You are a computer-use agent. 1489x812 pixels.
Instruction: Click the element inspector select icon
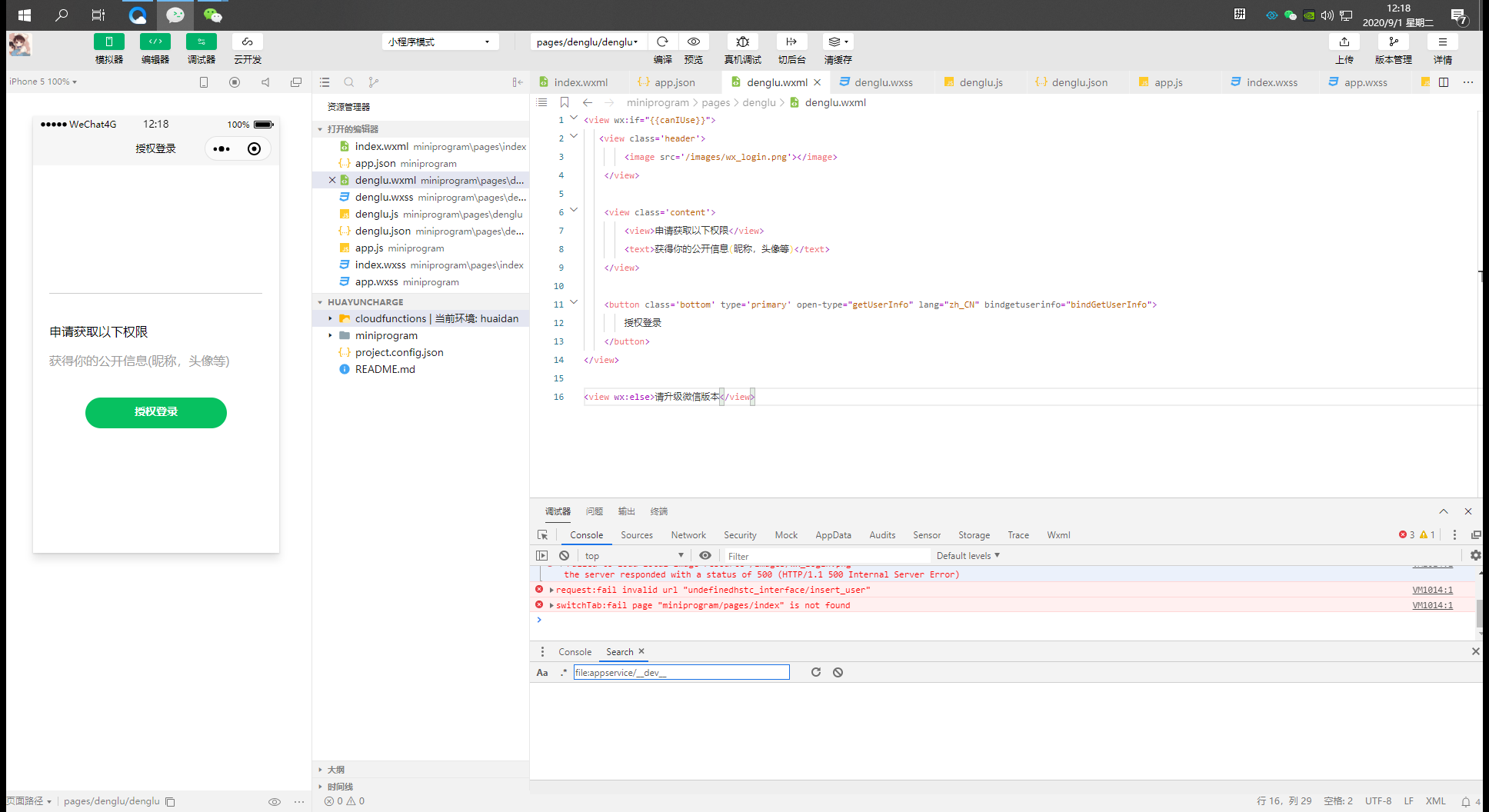click(543, 535)
